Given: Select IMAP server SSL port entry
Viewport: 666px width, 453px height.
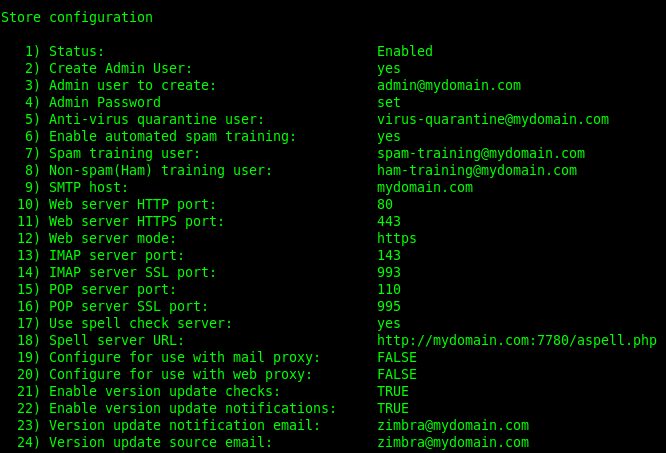Looking at the screenshot, I should click(116, 273).
